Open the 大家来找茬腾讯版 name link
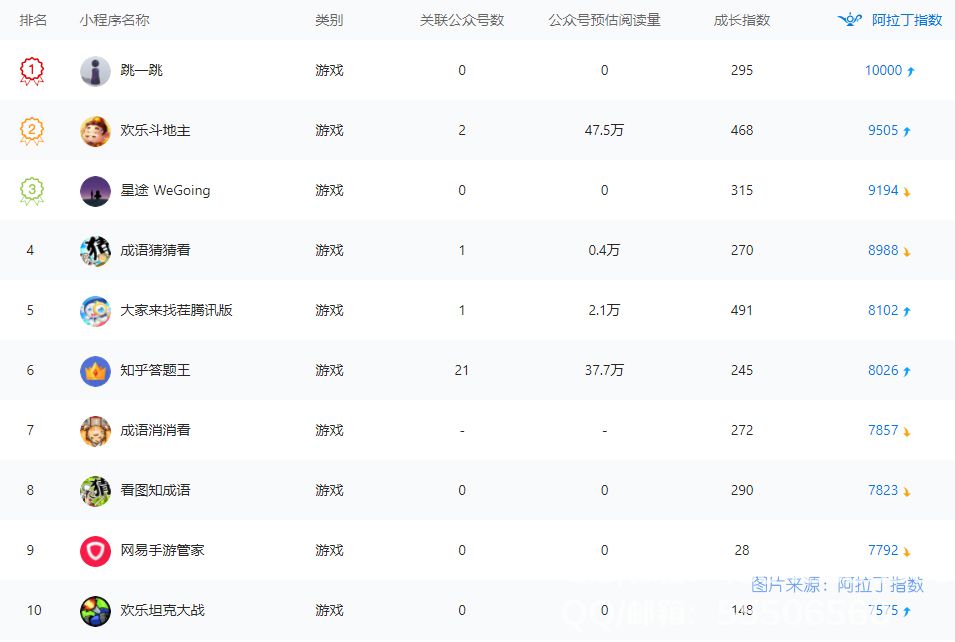The image size is (955, 642). [x=177, y=310]
